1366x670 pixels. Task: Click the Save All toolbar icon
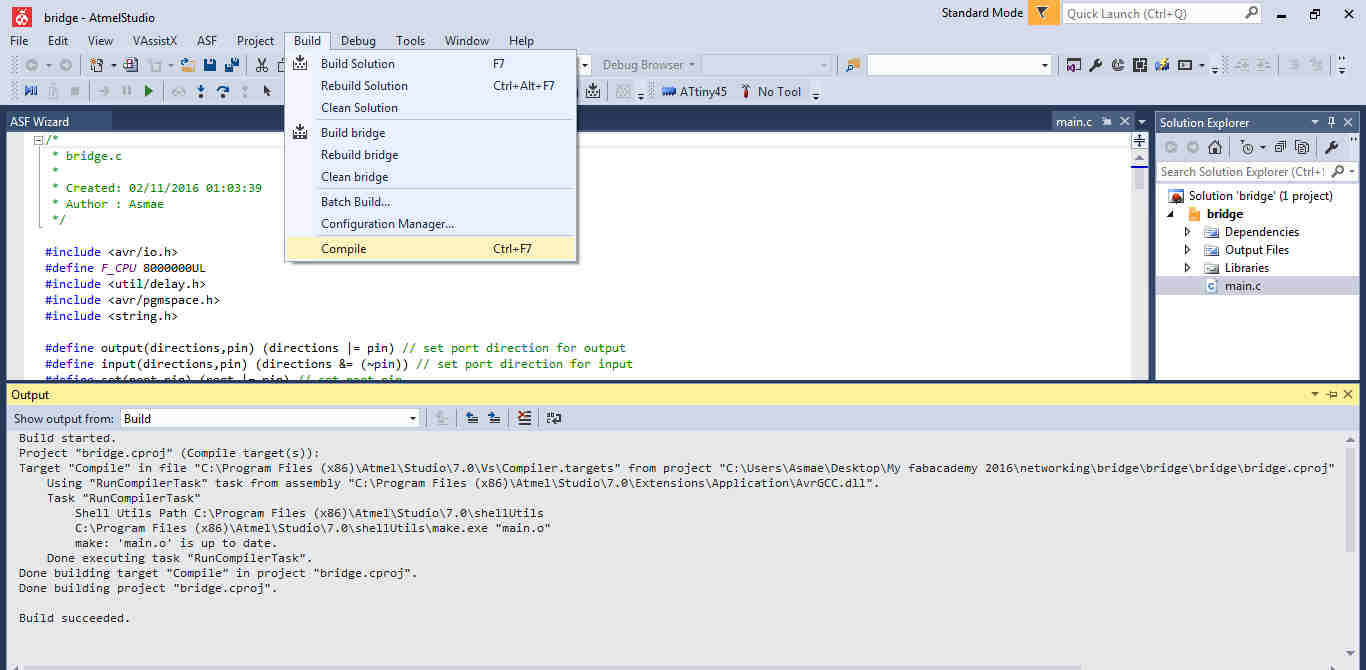[x=232, y=65]
